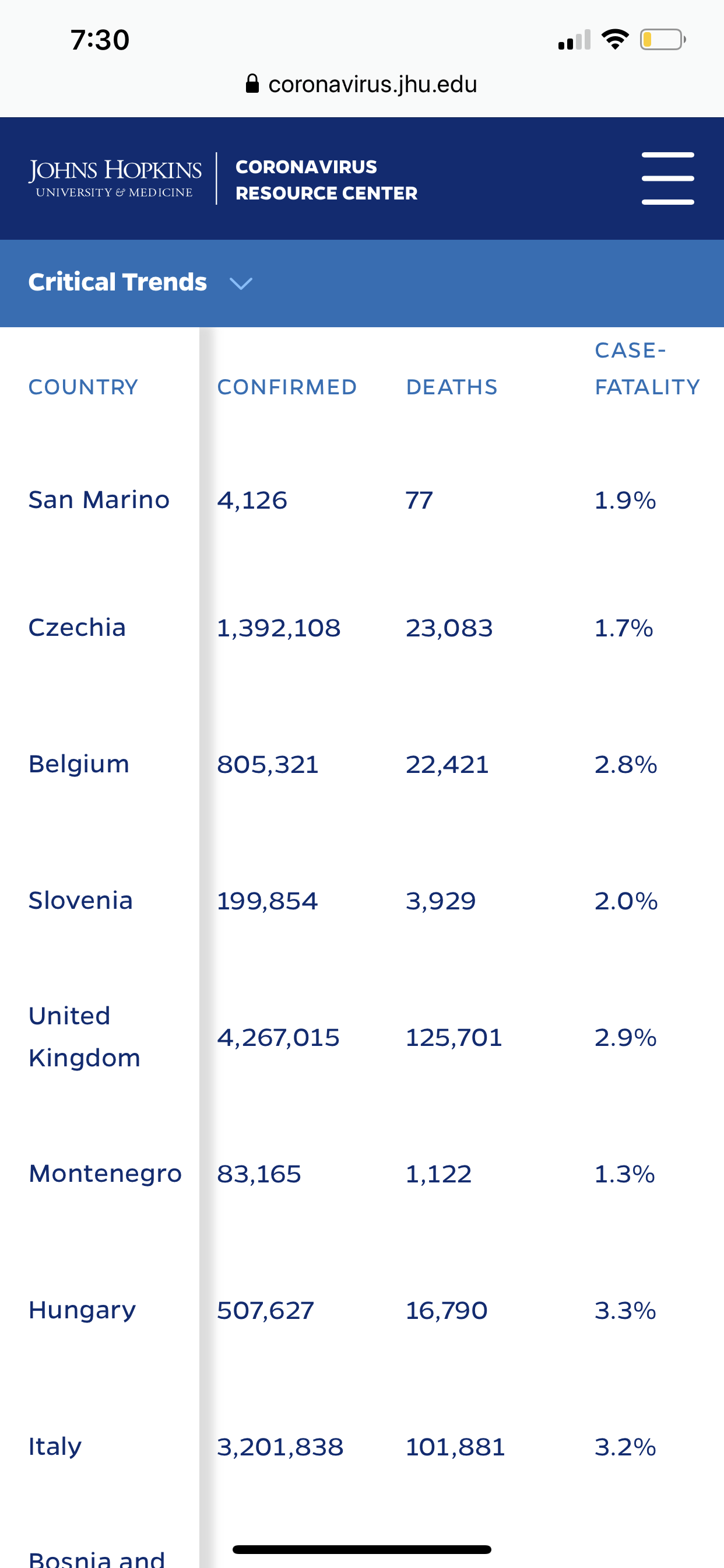Sort table by Country column header
Image resolution: width=724 pixels, height=1568 pixels.
click(x=83, y=387)
